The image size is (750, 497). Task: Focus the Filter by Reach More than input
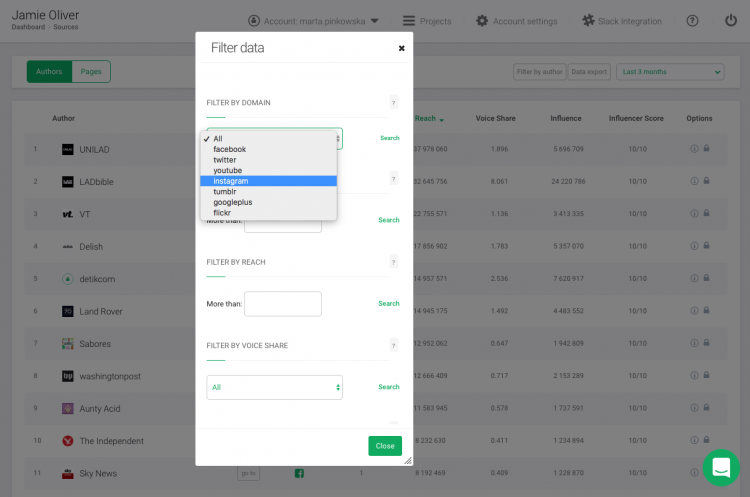point(283,304)
